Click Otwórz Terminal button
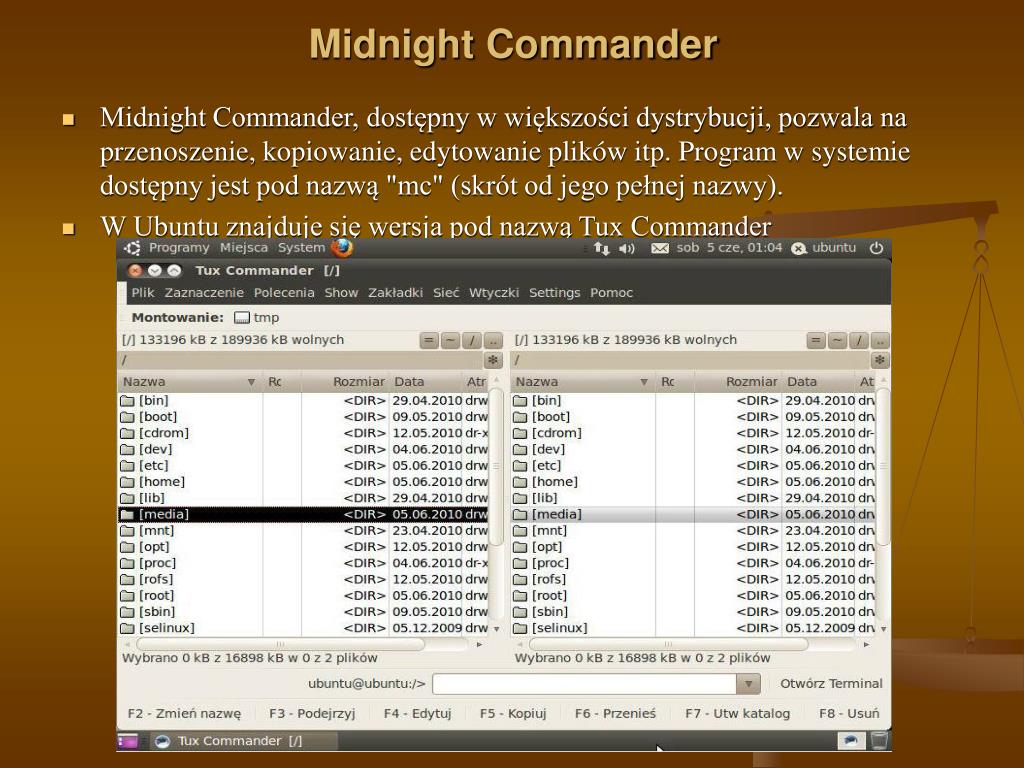Image resolution: width=1024 pixels, height=768 pixels. 831,684
